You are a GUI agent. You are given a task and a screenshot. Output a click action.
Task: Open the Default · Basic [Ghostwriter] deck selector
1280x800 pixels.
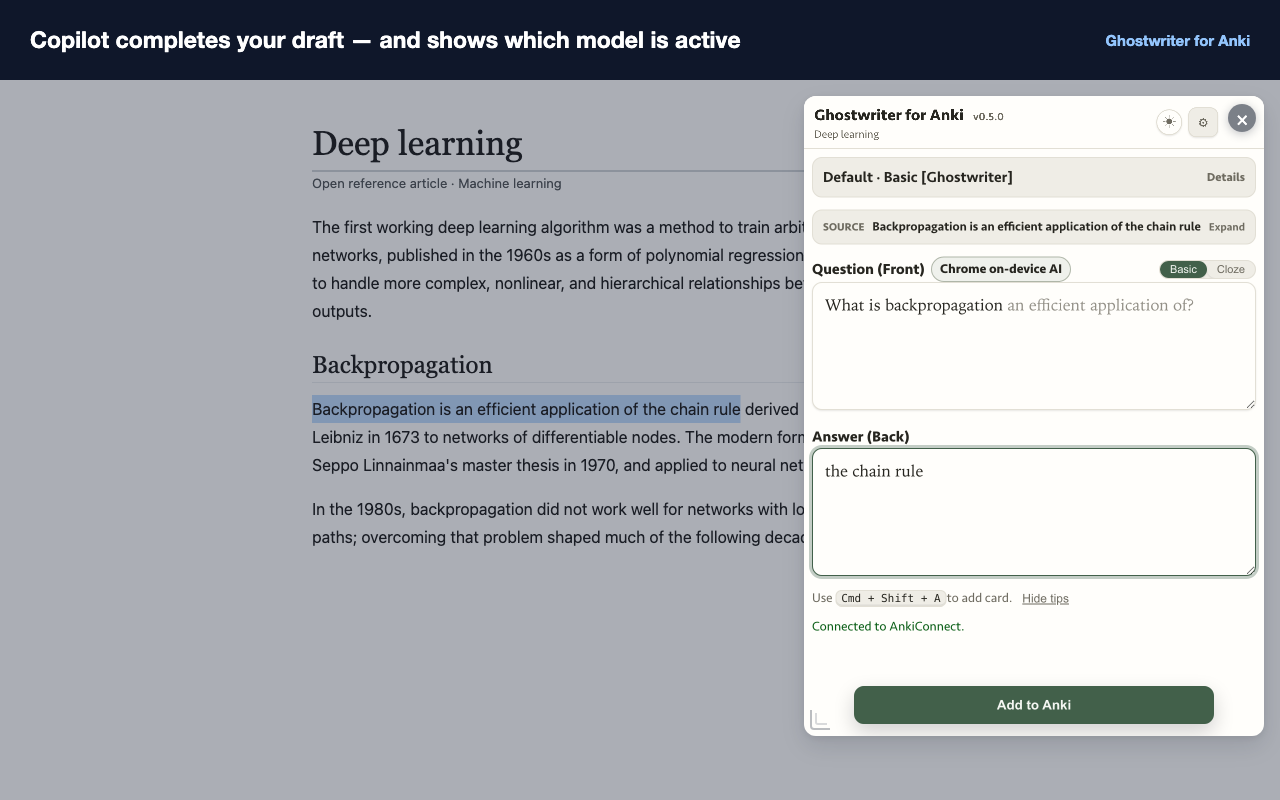1034,177
